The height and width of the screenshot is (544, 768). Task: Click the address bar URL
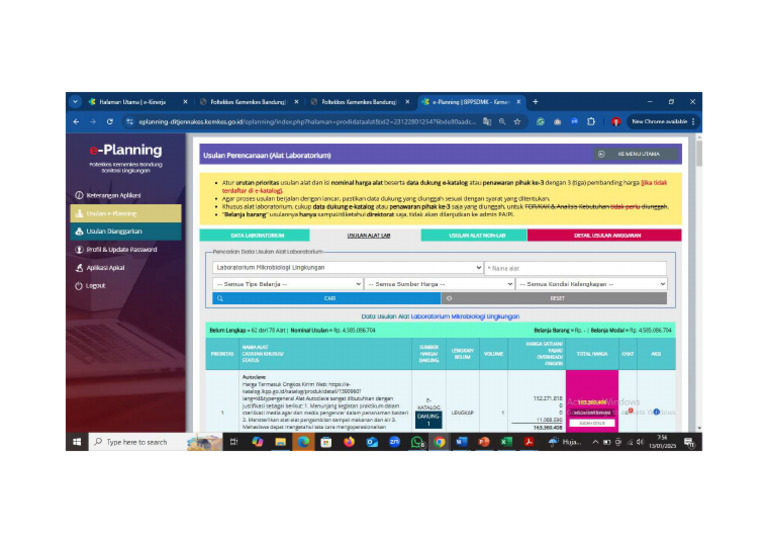[307, 122]
